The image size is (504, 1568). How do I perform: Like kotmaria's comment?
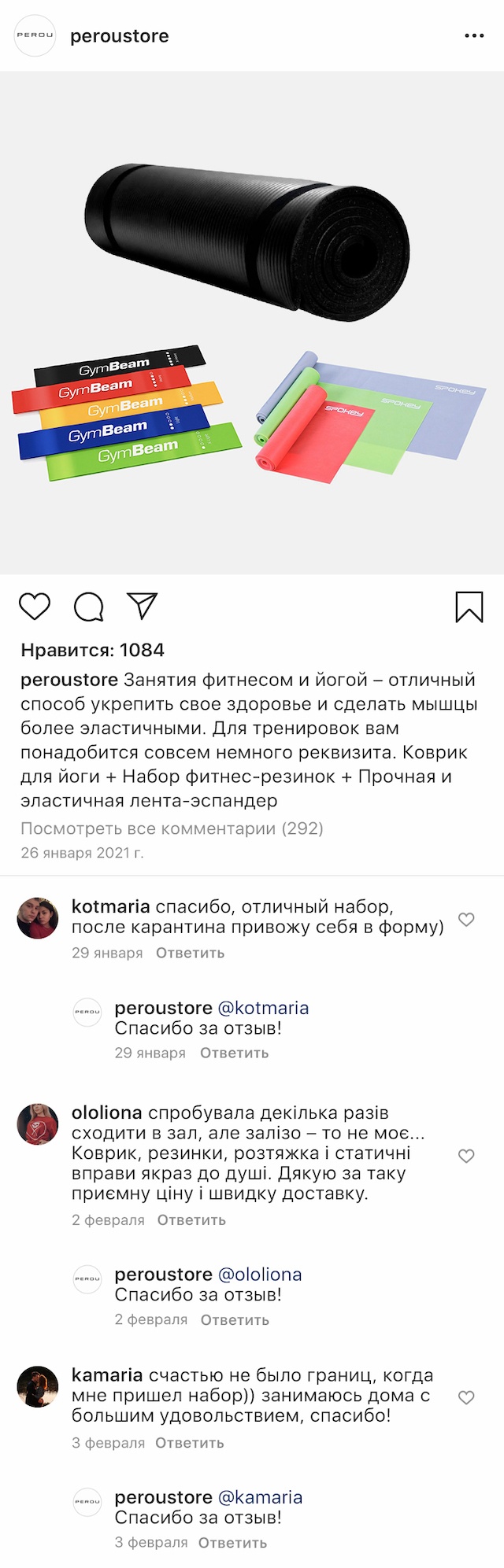click(466, 919)
